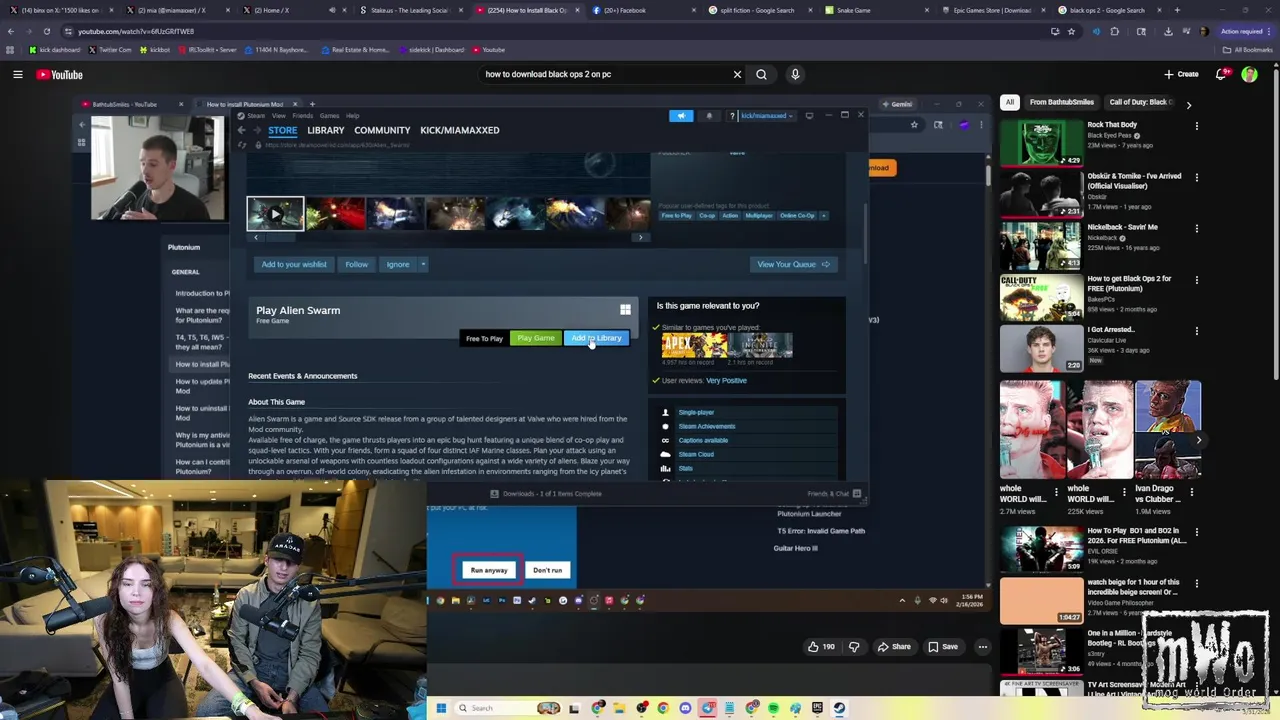Select the From BathtubSmiles chip

1061,102
